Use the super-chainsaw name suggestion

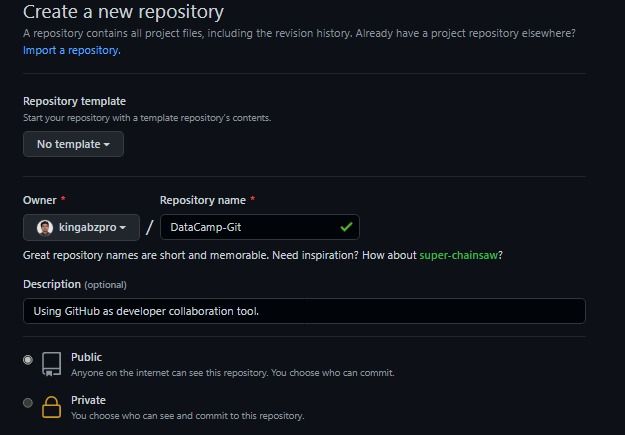coord(458,255)
